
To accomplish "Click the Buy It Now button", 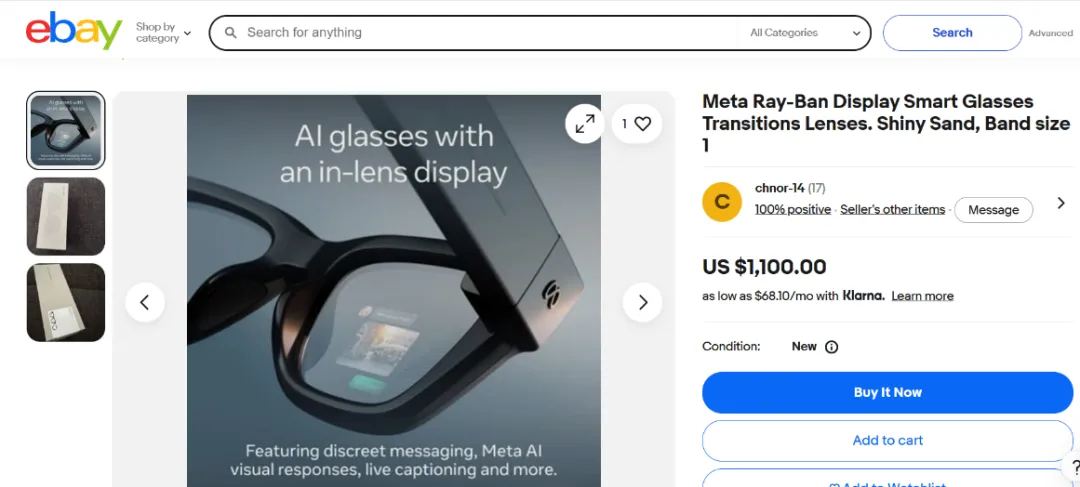I will coord(887,393).
